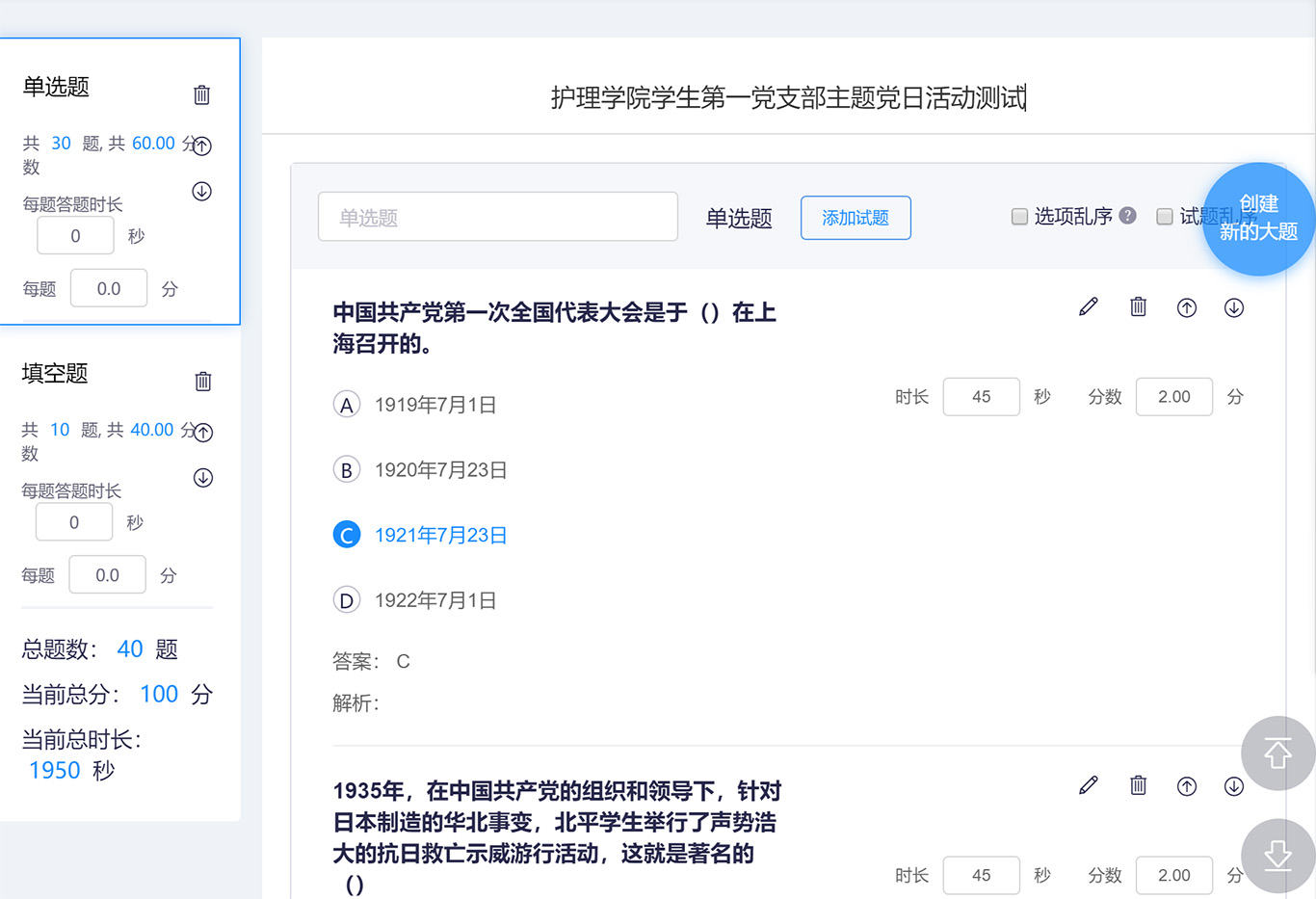Click the 添加试题 button

(x=855, y=218)
